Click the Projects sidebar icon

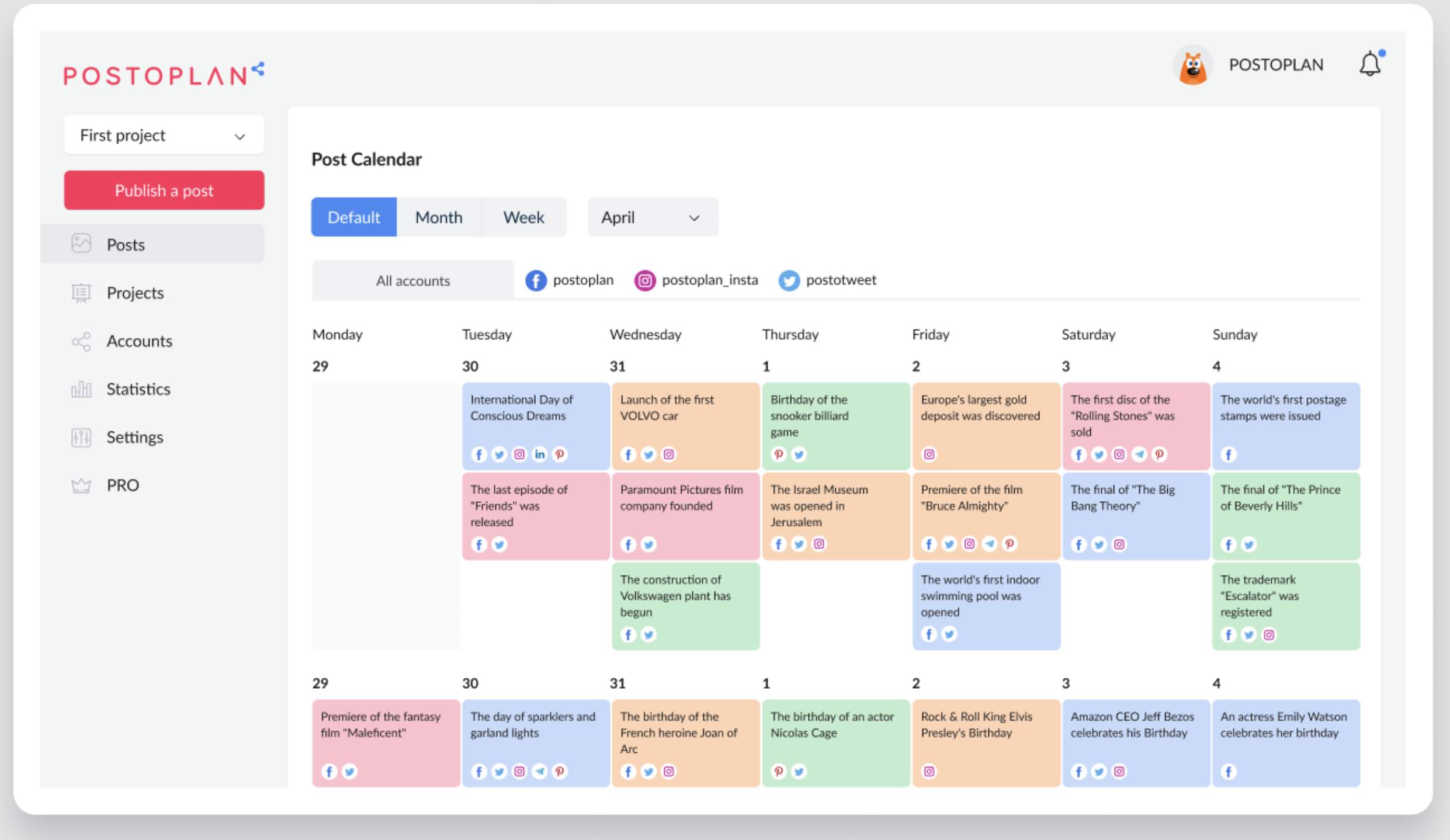pos(81,293)
